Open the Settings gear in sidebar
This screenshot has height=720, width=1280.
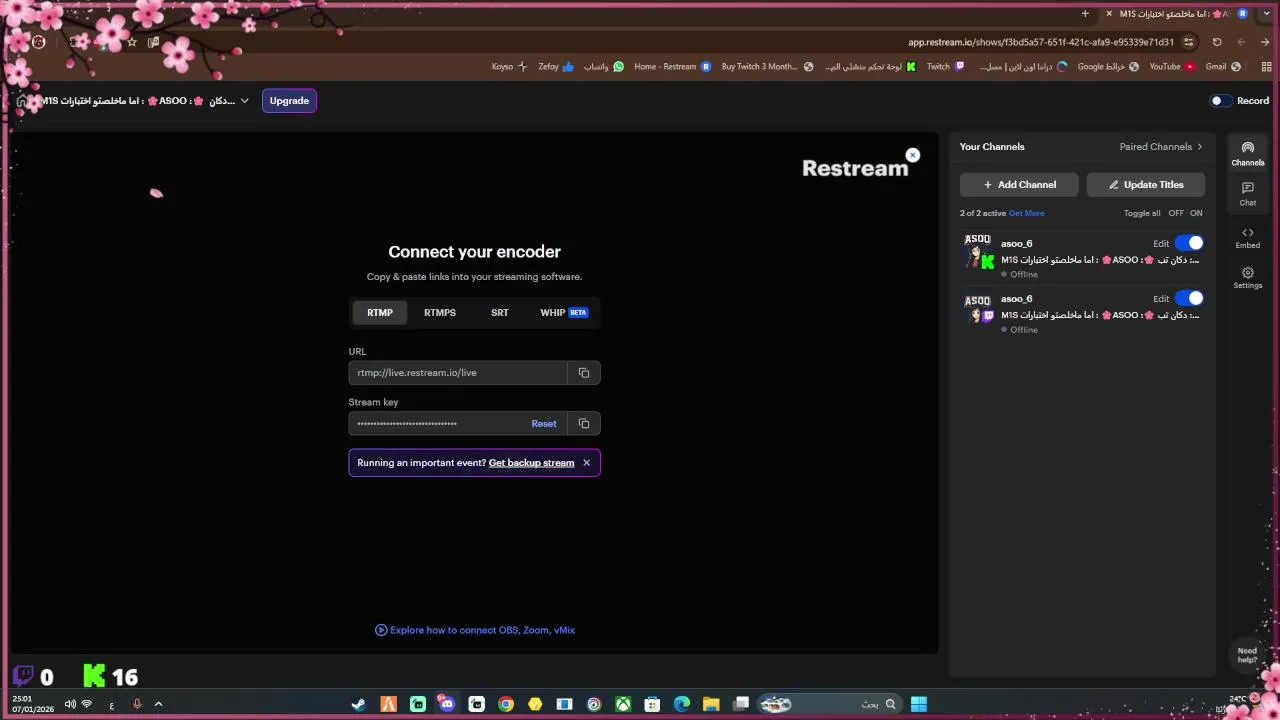point(1247,278)
